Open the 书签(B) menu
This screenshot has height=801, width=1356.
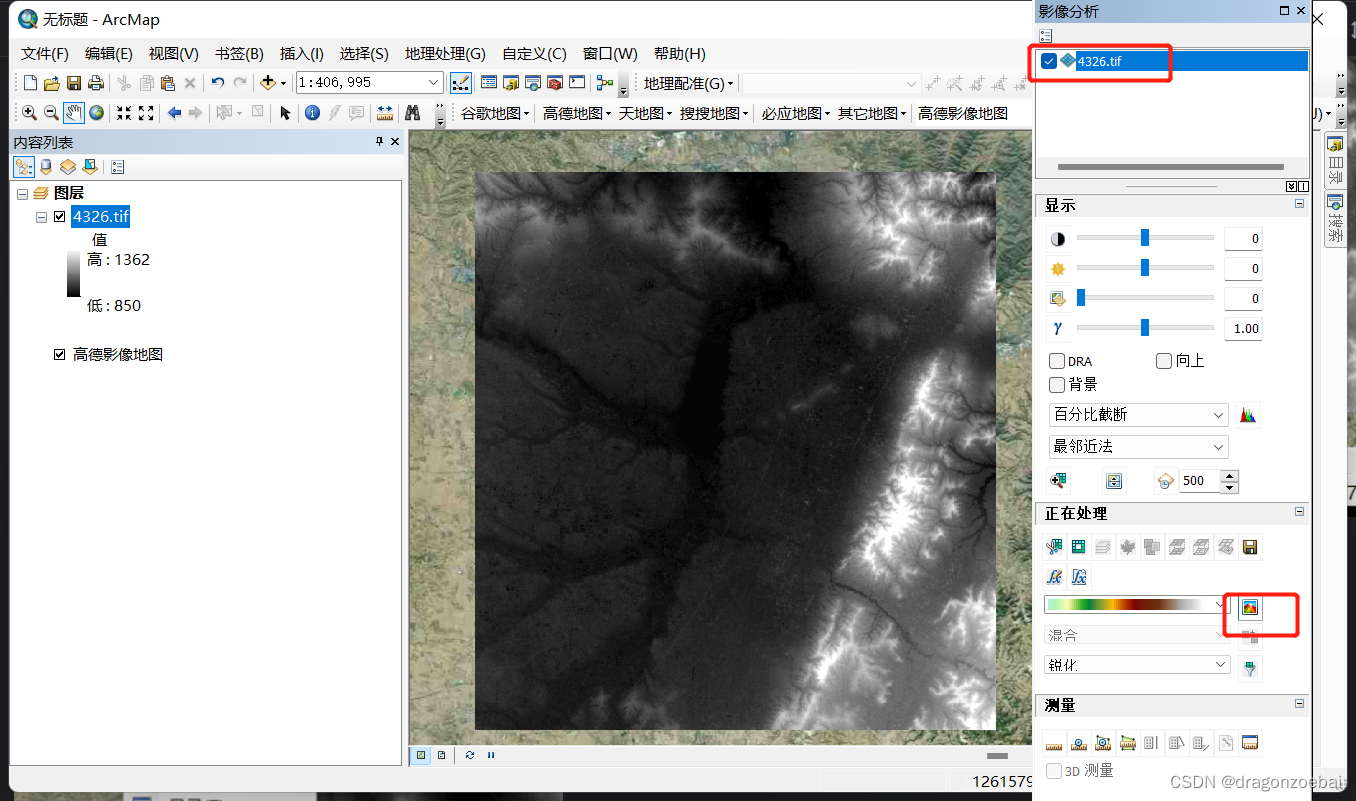coord(237,53)
